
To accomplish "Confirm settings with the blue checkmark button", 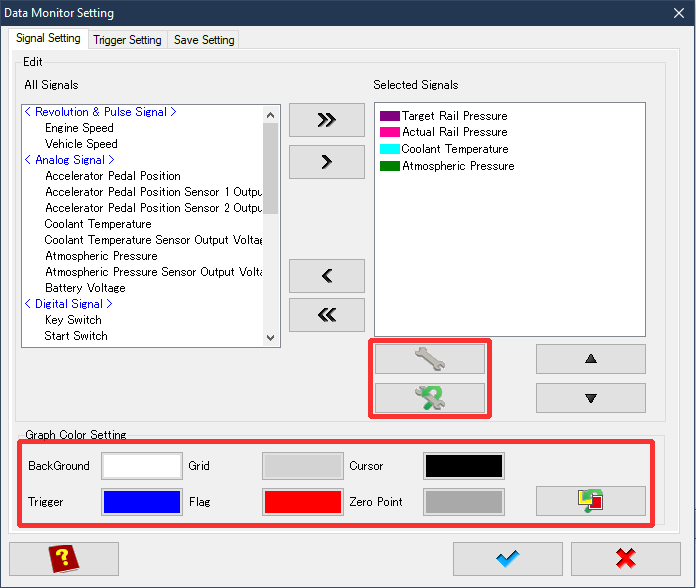I will pyautogui.click(x=508, y=559).
